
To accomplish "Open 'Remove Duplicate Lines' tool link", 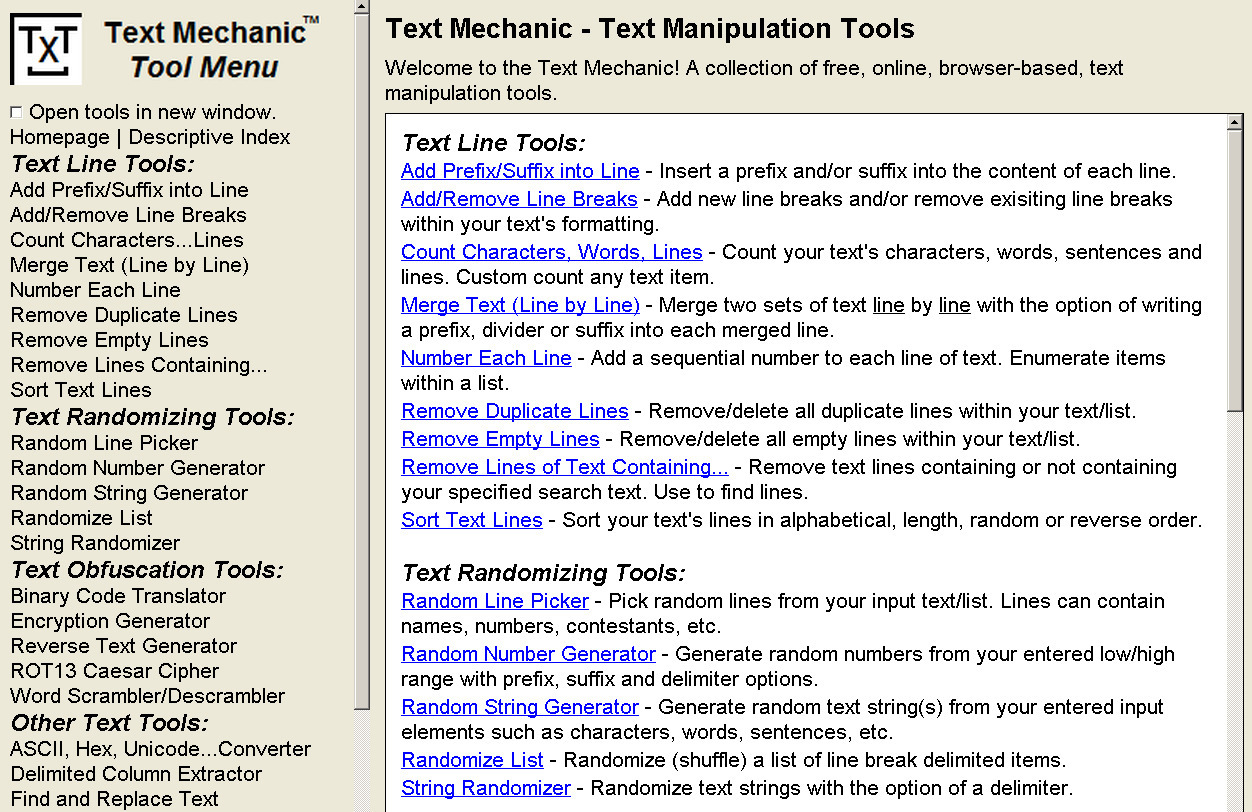I will tap(514, 411).
